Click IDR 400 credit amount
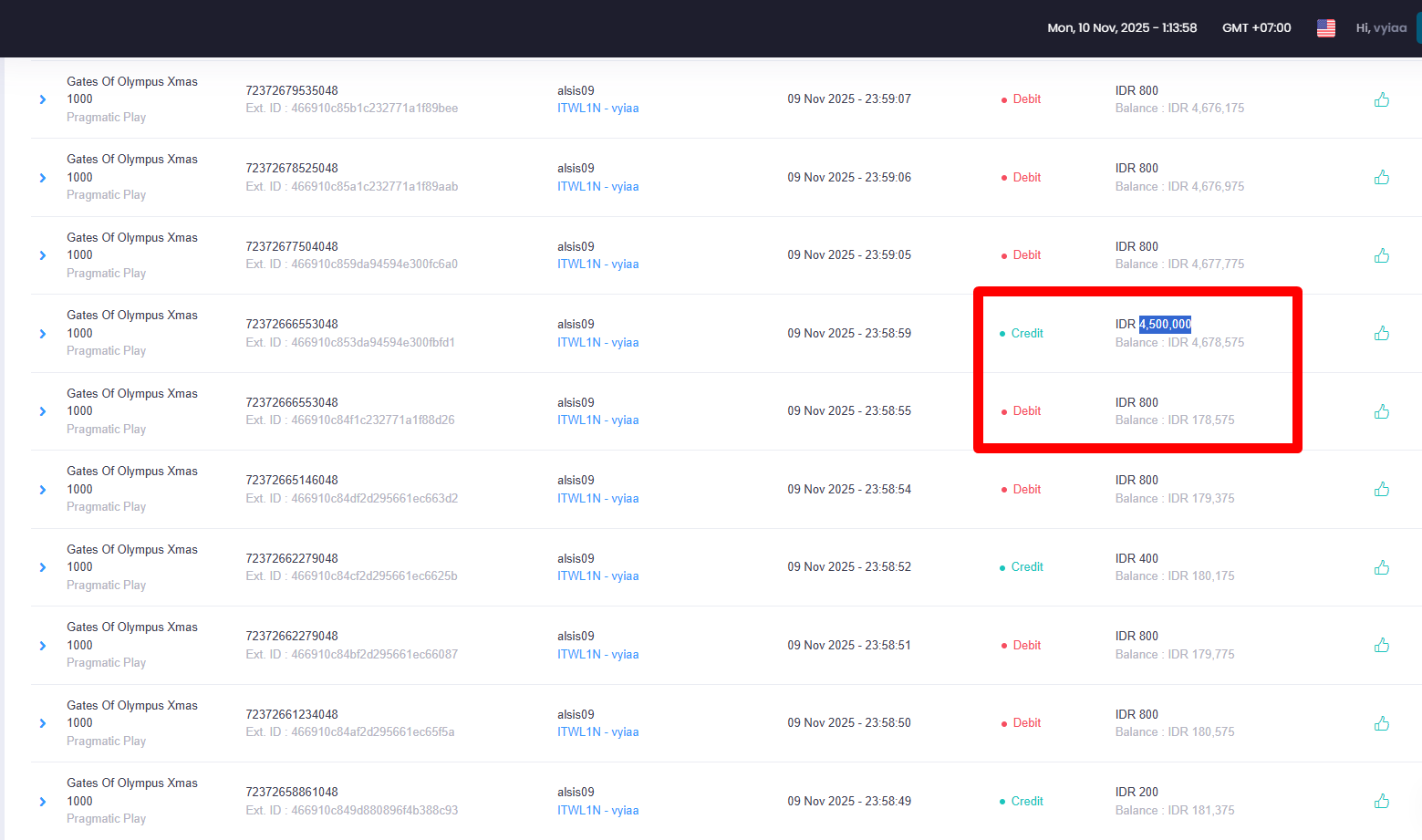The image size is (1422, 840). click(1137, 558)
